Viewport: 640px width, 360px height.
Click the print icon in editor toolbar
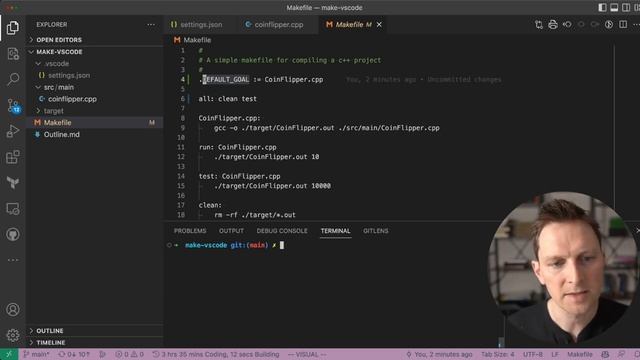pos(553,24)
